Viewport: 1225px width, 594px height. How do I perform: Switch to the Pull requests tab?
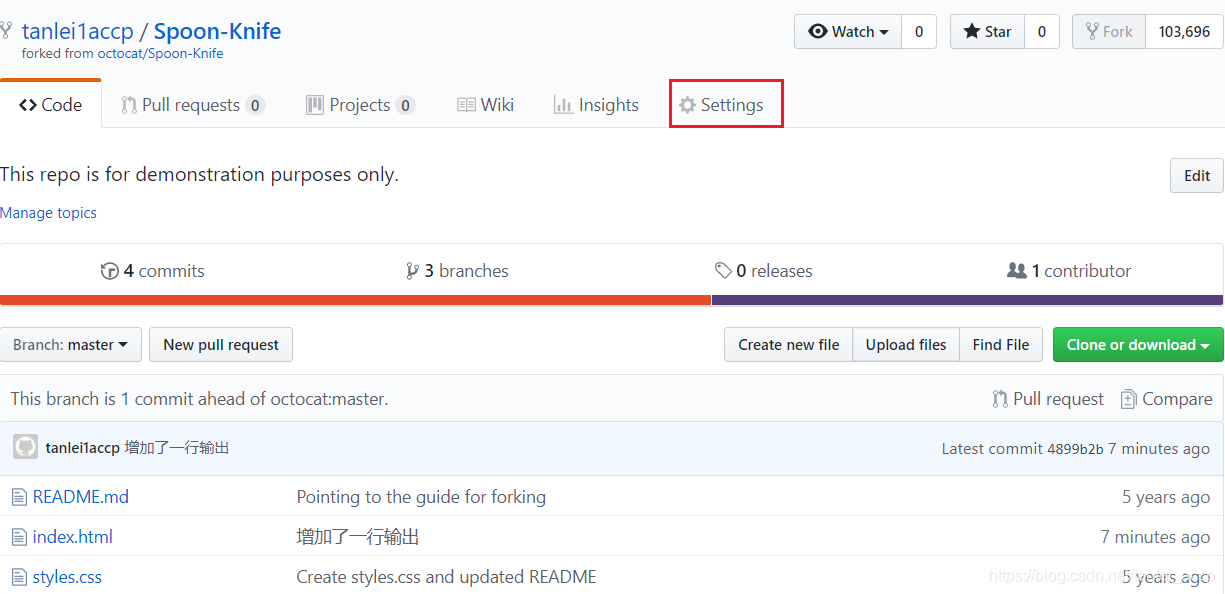pyautogui.click(x=193, y=105)
